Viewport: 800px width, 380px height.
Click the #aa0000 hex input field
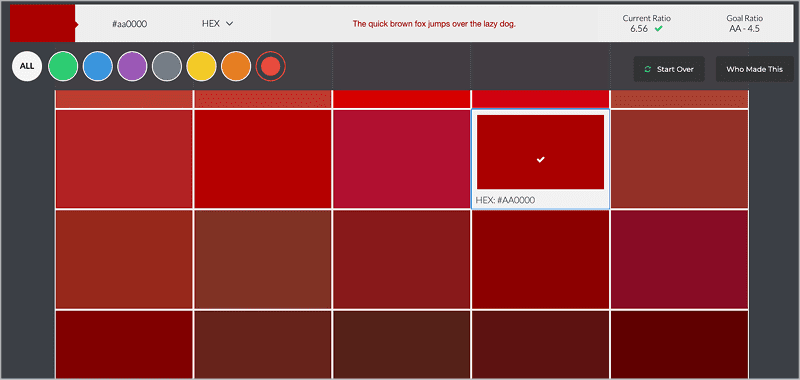[x=130, y=23]
